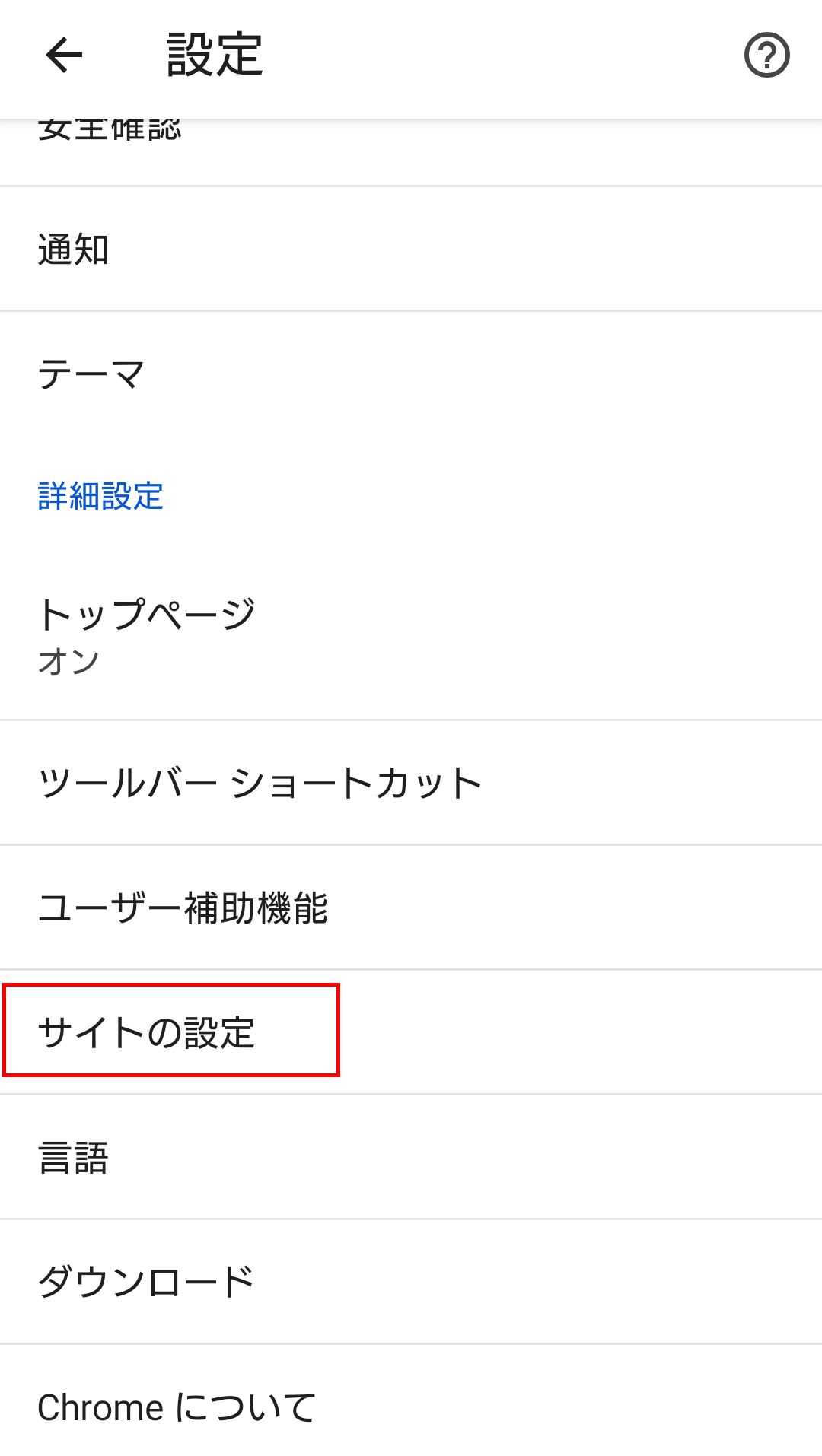Viewport: 822px width, 1456px height.
Task: Click the blue 詳細設定 section header
Action: click(100, 497)
